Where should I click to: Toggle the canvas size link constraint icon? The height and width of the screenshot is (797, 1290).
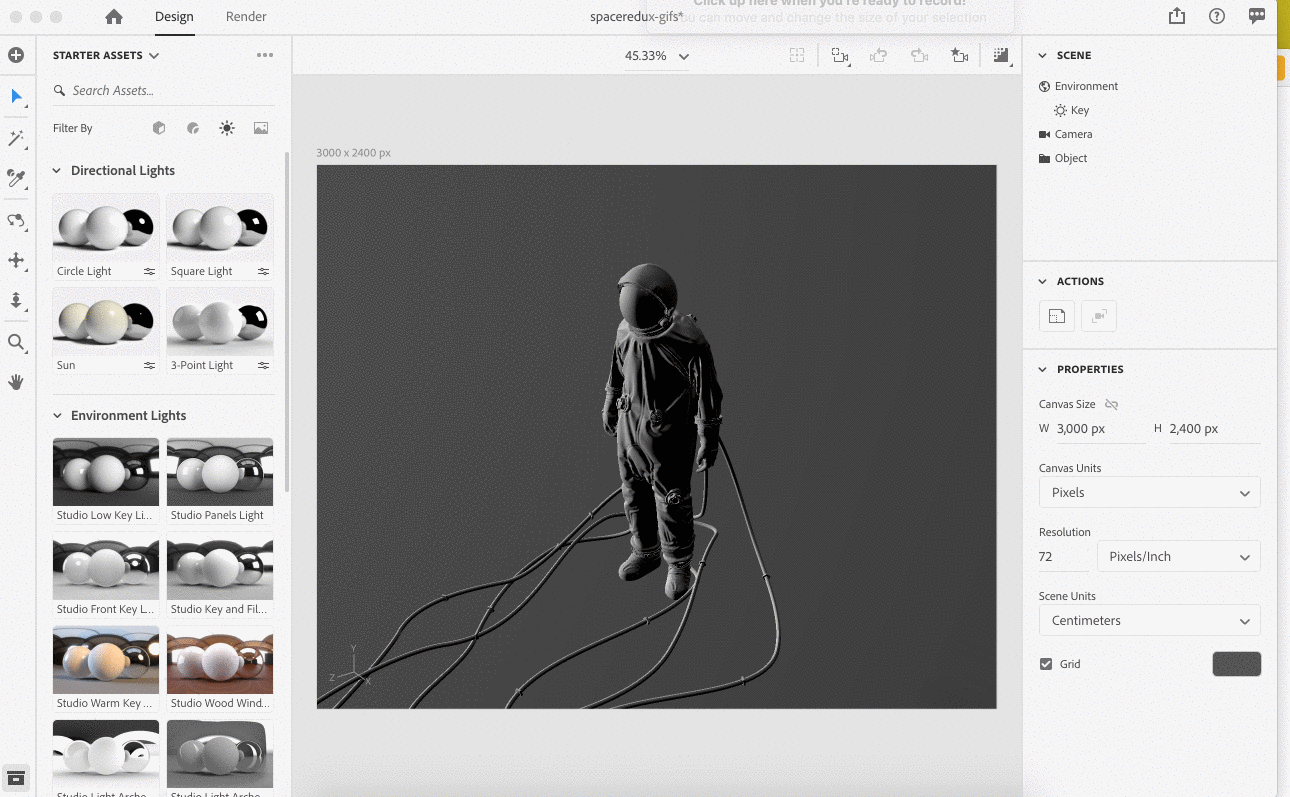coord(1111,404)
